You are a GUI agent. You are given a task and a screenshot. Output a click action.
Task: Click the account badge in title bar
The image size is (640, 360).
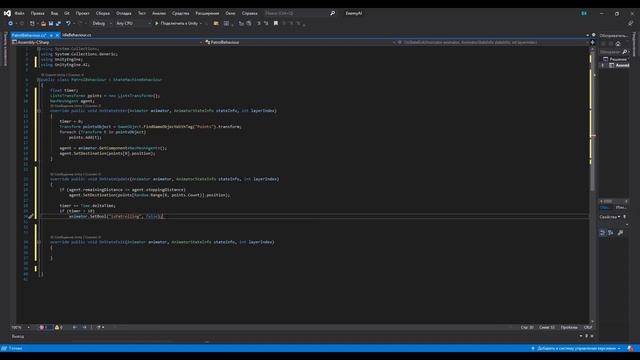[584, 13]
